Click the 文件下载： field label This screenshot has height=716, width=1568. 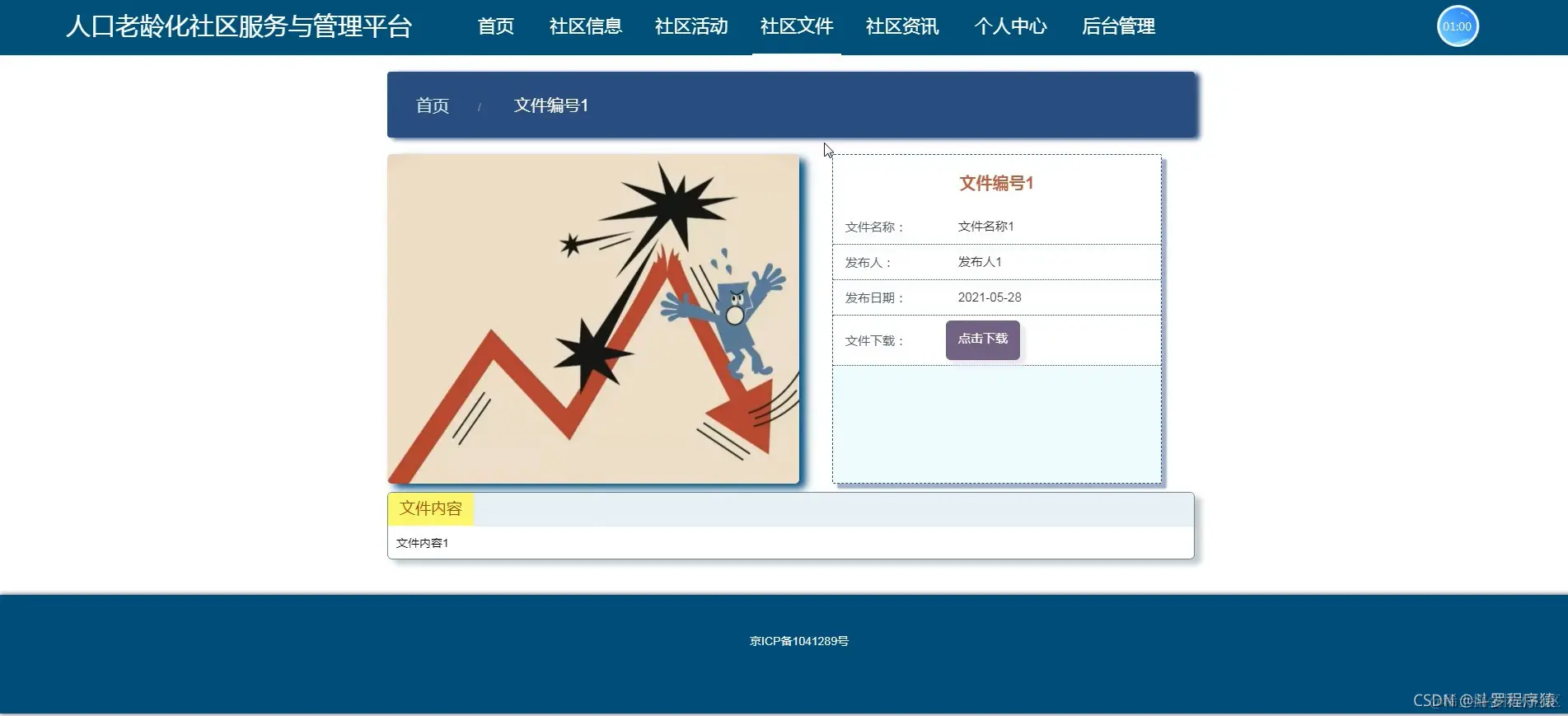coord(875,341)
